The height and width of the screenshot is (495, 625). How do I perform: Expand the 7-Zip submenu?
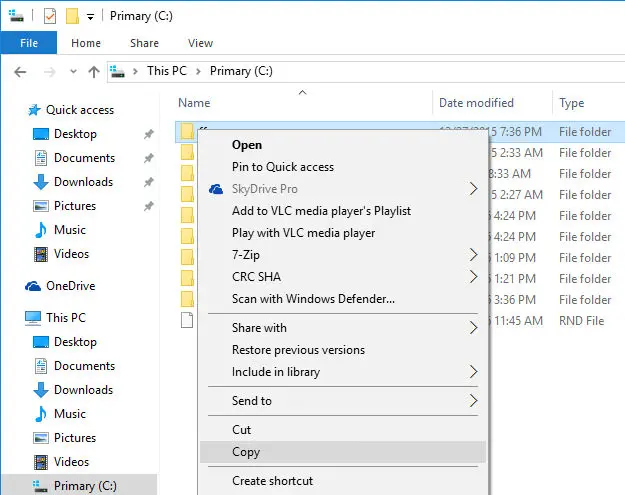pyautogui.click(x=342, y=255)
